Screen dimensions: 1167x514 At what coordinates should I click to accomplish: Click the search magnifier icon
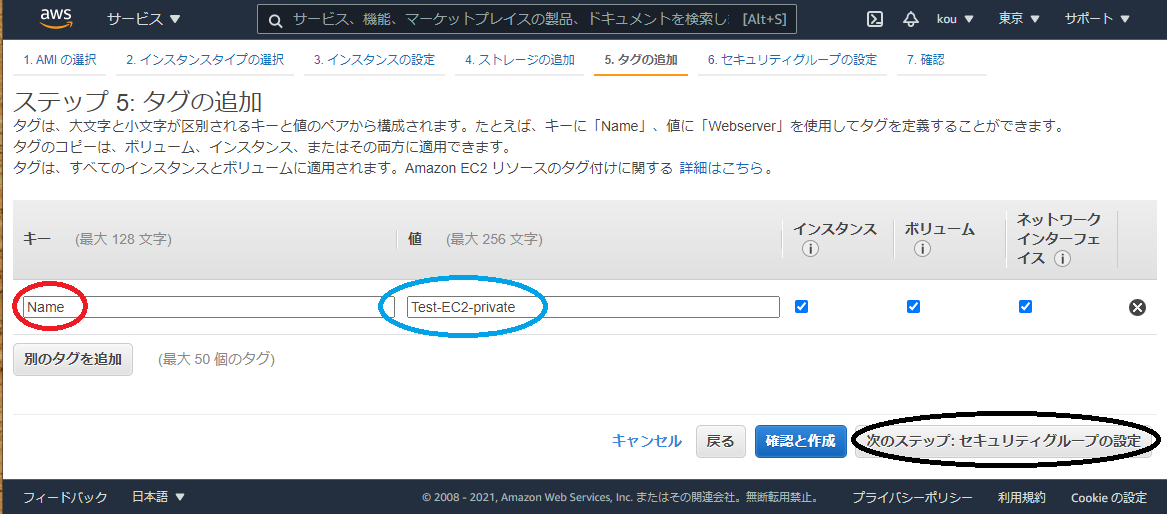coord(275,21)
